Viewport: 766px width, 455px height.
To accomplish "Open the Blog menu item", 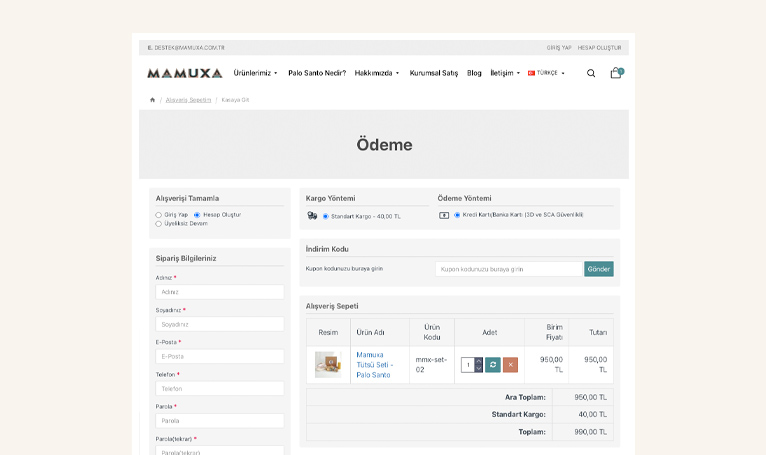I will [x=474, y=73].
